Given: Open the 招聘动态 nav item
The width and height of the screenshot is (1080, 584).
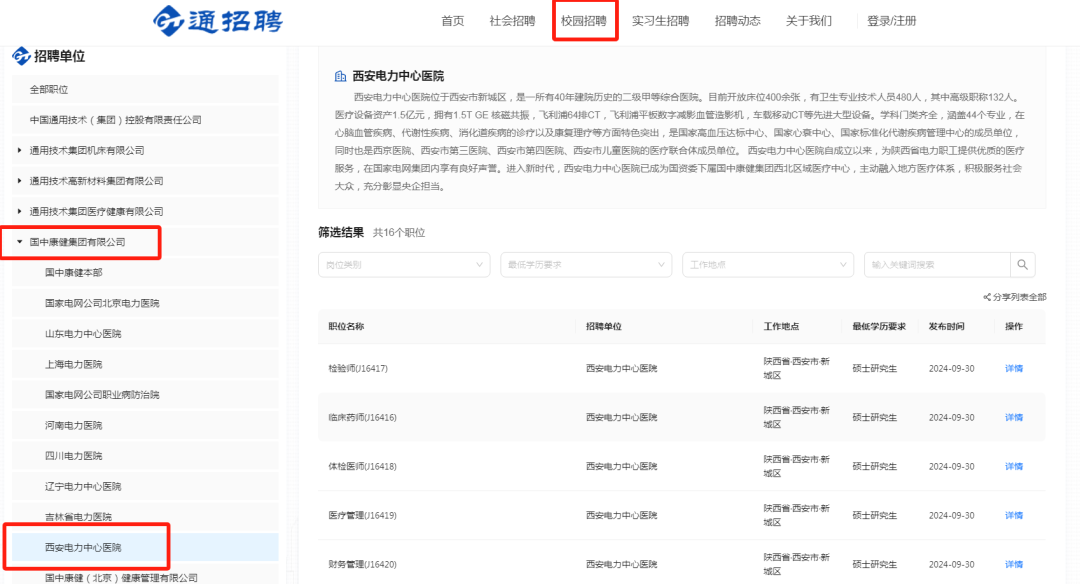Looking at the screenshot, I should (x=738, y=21).
